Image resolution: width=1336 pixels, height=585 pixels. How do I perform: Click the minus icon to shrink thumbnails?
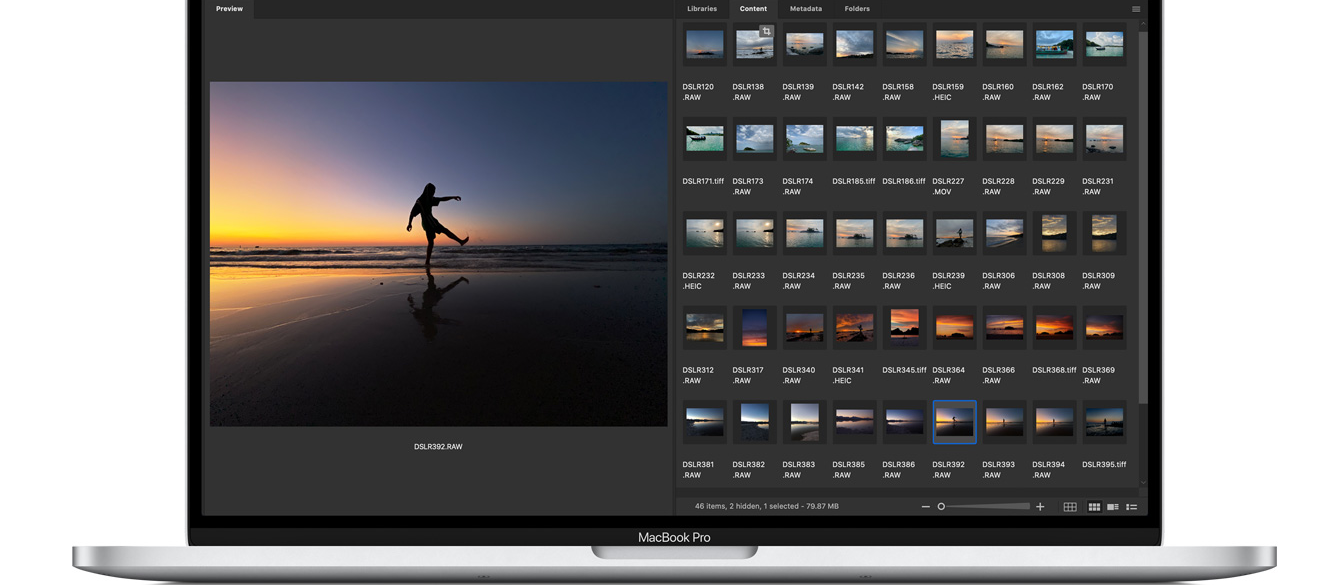click(x=925, y=507)
